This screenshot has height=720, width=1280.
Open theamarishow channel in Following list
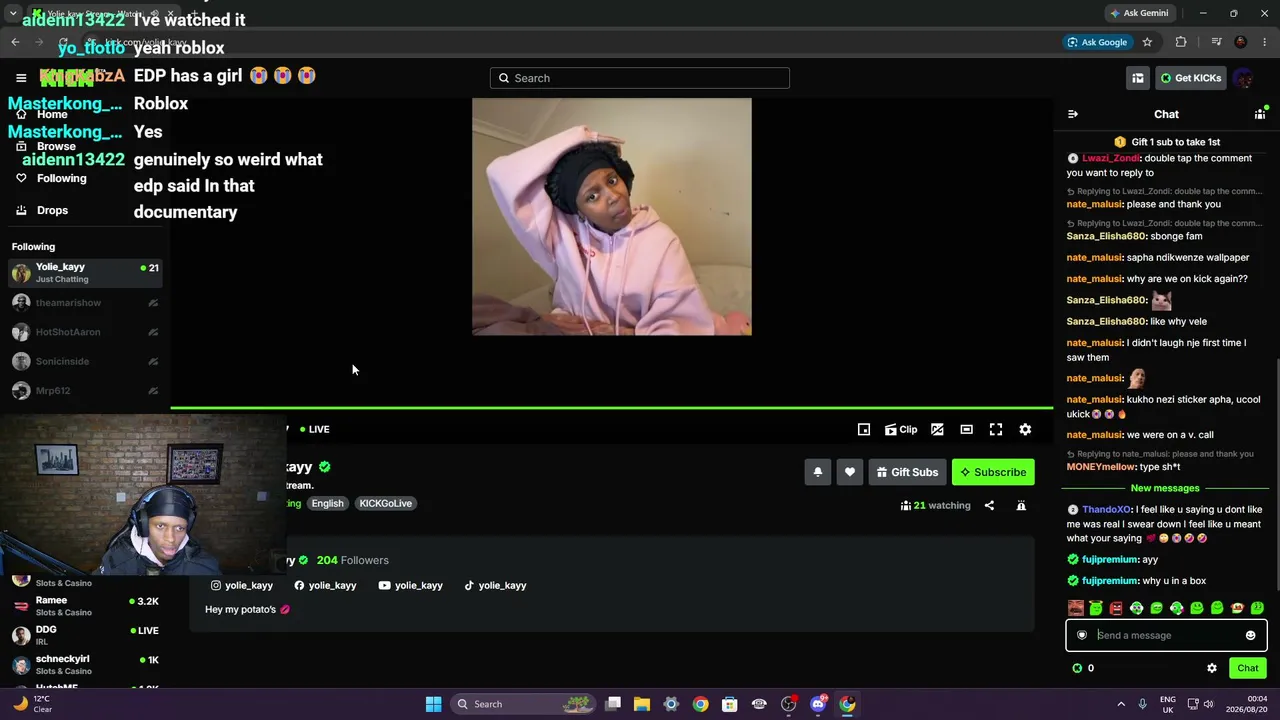pyautogui.click(x=85, y=303)
